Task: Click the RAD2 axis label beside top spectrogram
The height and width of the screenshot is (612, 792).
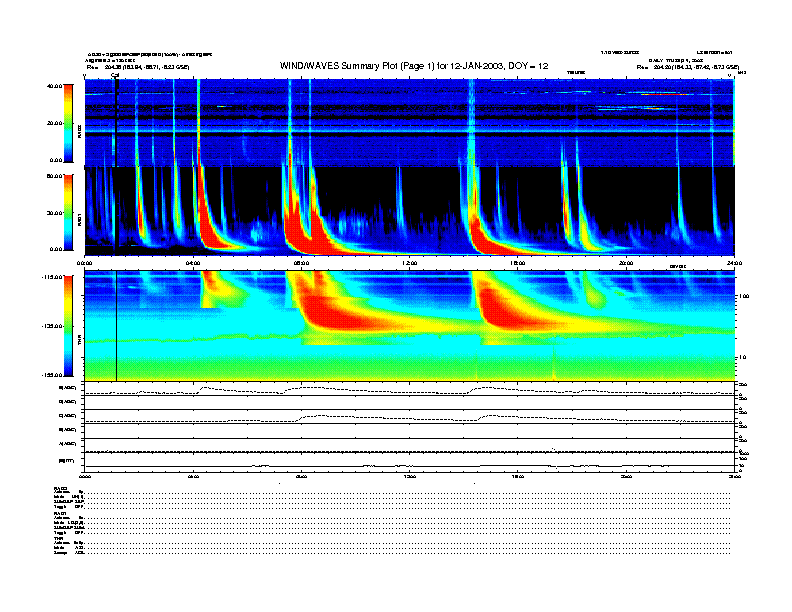Action: [x=79, y=132]
